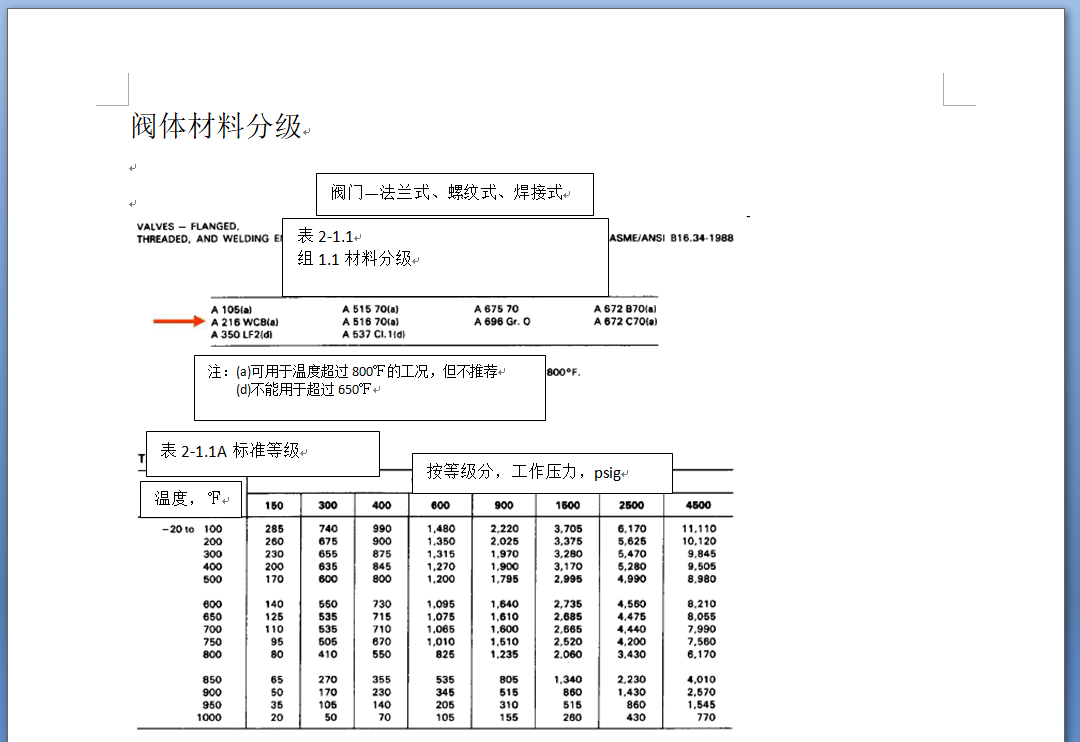Click the value 7,990 in the table
The image size is (1080, 742).
click(x=701, y=629)
